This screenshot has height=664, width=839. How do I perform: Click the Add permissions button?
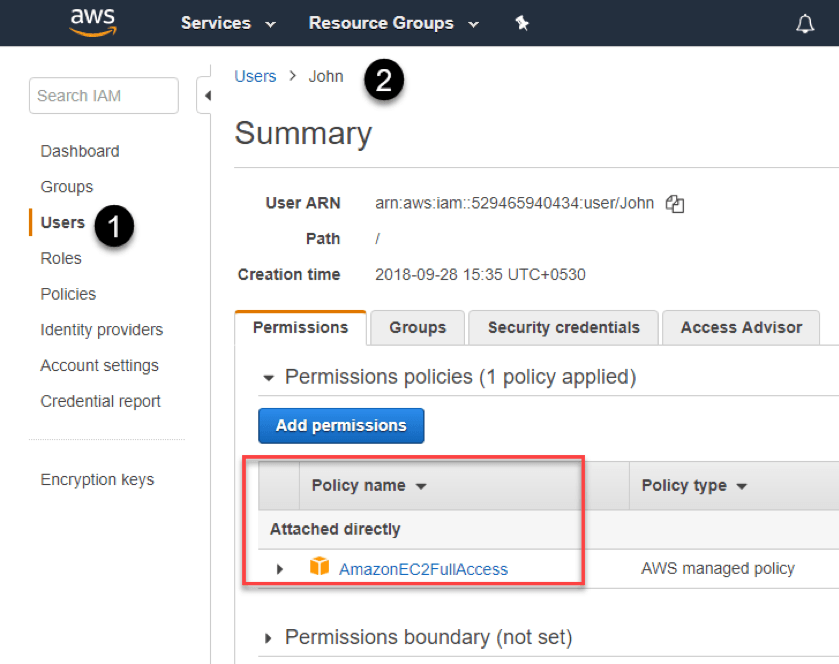[340, 425]
